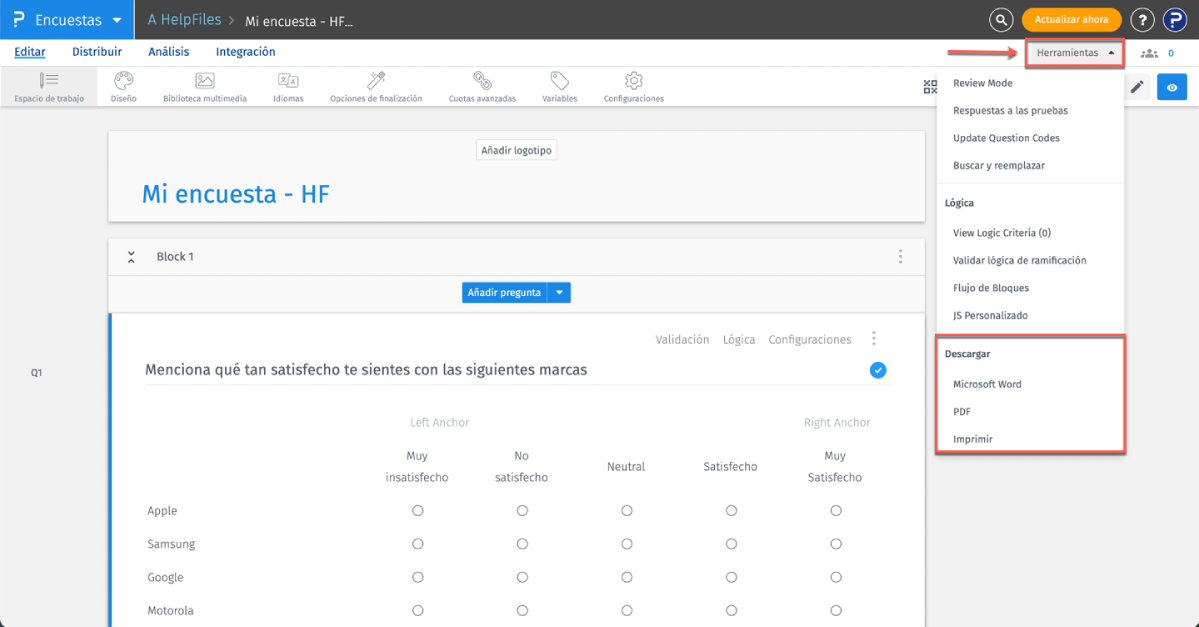Screen dimensions: 1199x627
Task: Select Apple Muy insatisfecho radio button
Action: 418,511
